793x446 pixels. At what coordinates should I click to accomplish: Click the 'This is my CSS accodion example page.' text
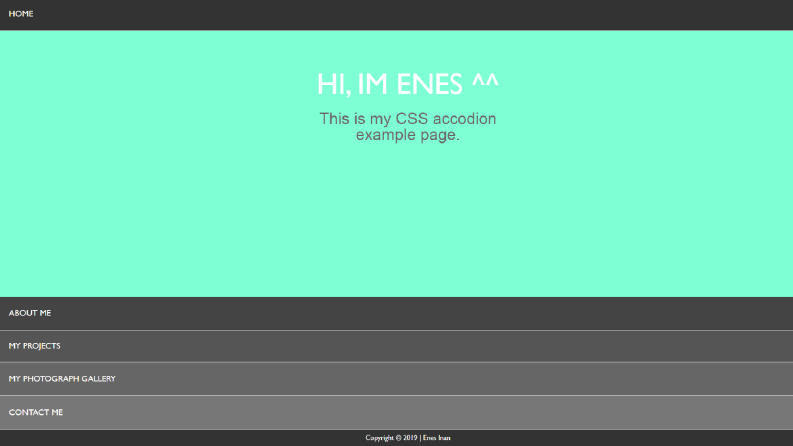pyautogui.click(x=408, y=127)
